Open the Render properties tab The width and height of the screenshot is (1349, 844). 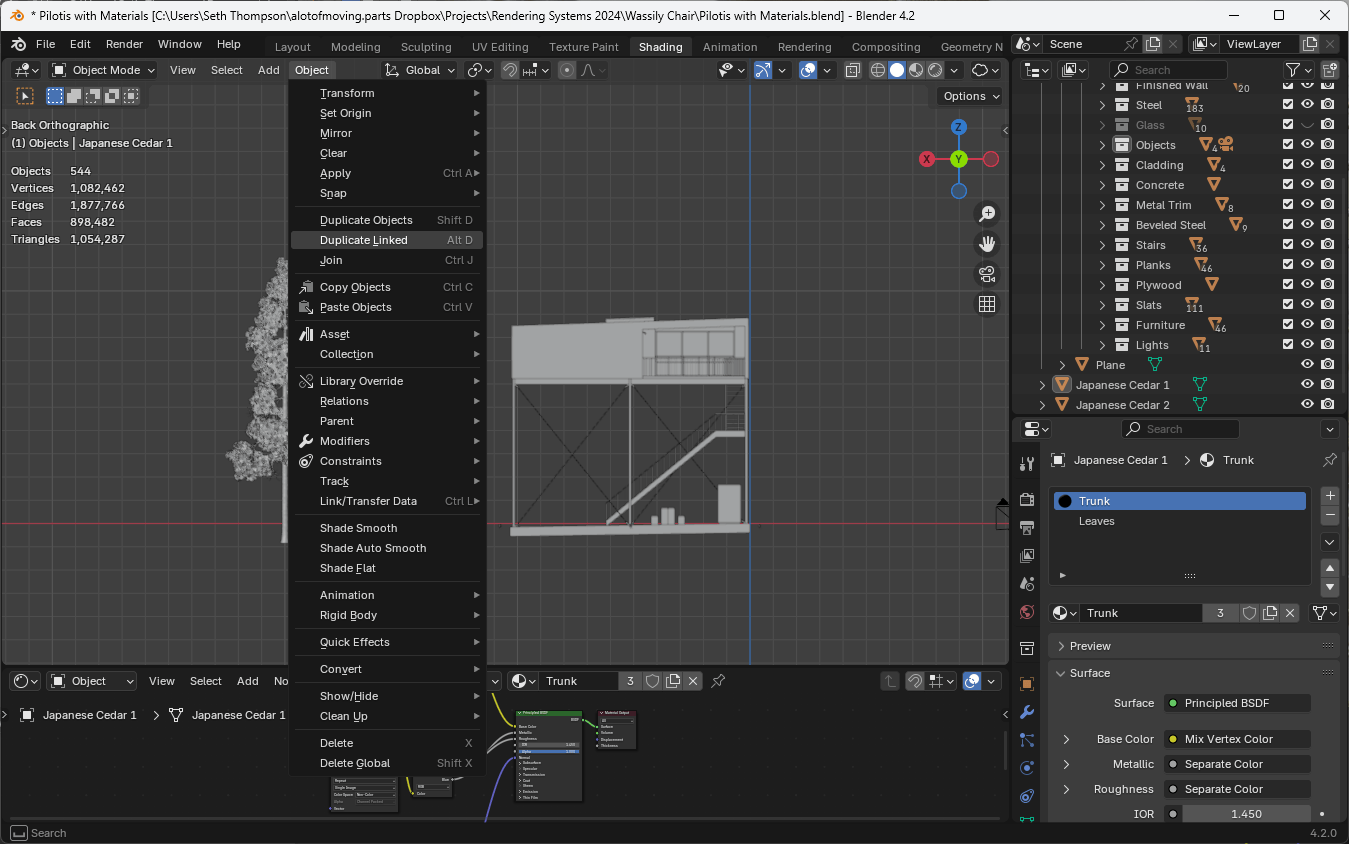click(1026, 499)
